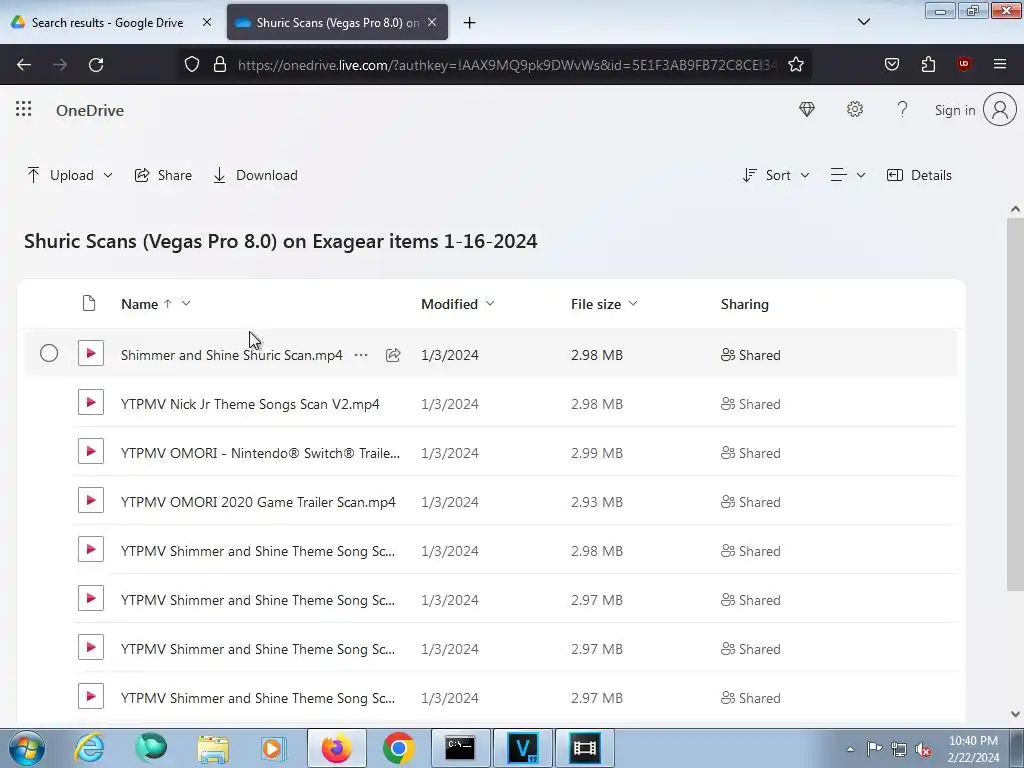This screenshot has height=768, width=1024.
Task: Click the OneDrive home title
Action: pos(90,110)
